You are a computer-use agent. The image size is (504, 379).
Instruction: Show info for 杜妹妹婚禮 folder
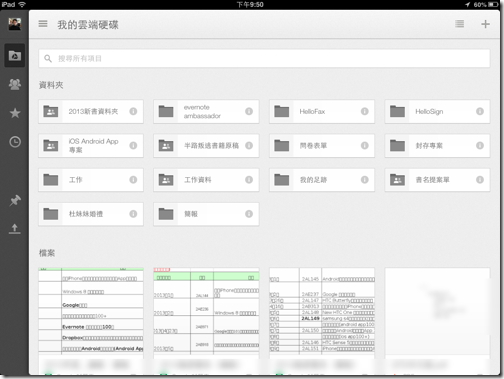pos(133,214)
